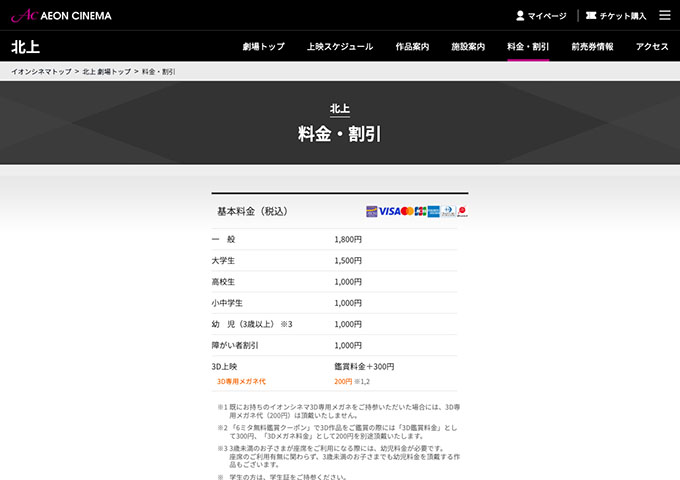The width and height of the screenshot is (680, 480).
Task: Click the orange 200円 price
Action: [343, 382]
